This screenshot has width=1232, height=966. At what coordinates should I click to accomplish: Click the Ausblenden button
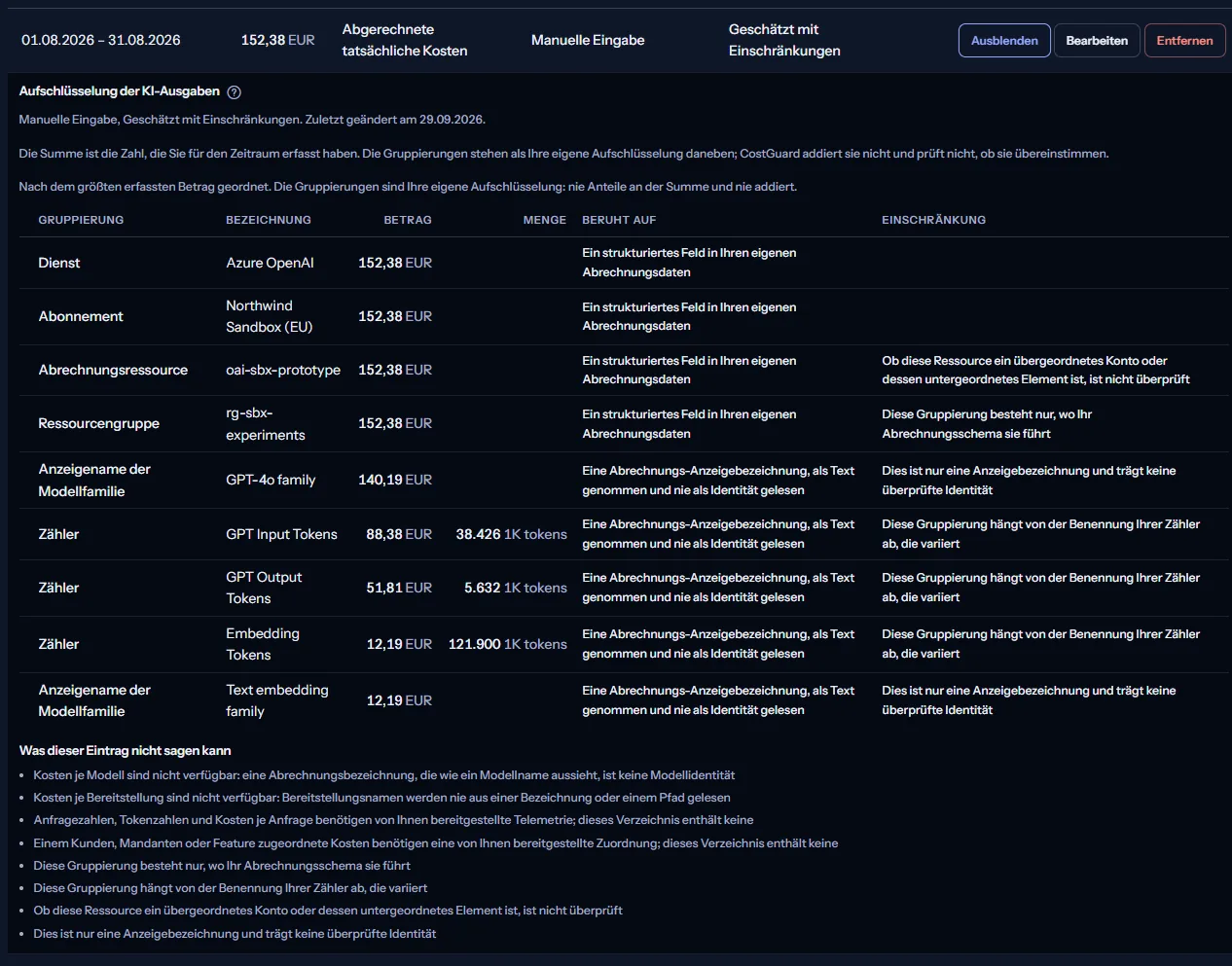click(1004, 41)
